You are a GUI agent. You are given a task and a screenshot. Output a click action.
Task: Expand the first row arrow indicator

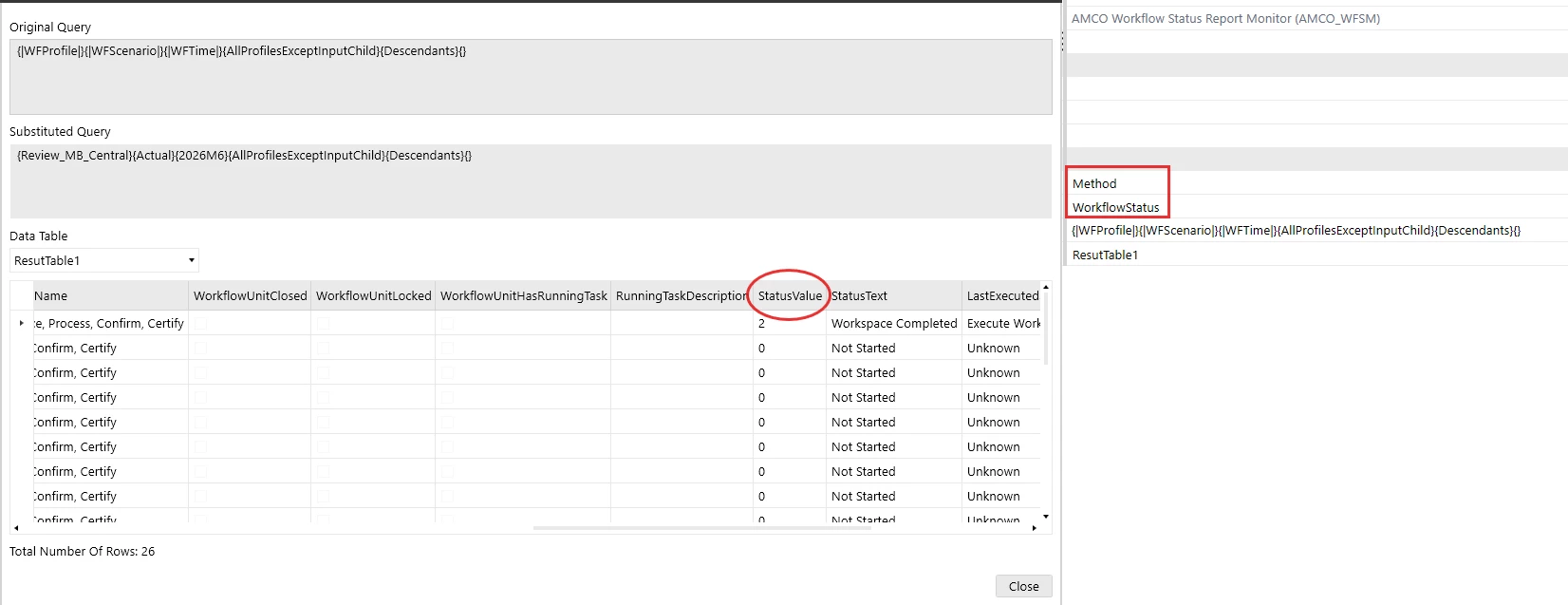[22, 323]
